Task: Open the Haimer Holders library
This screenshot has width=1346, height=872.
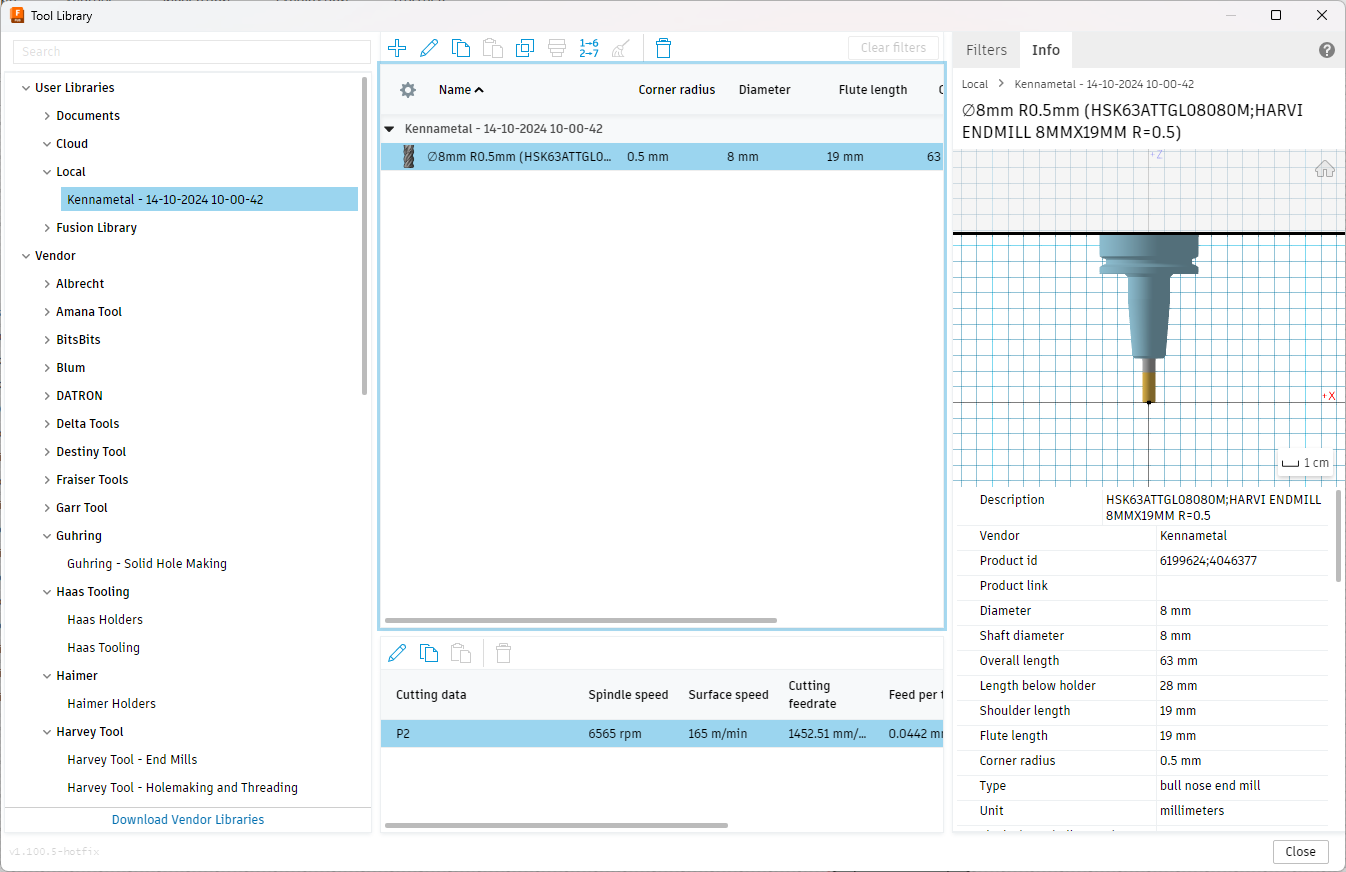Action: 112,704
